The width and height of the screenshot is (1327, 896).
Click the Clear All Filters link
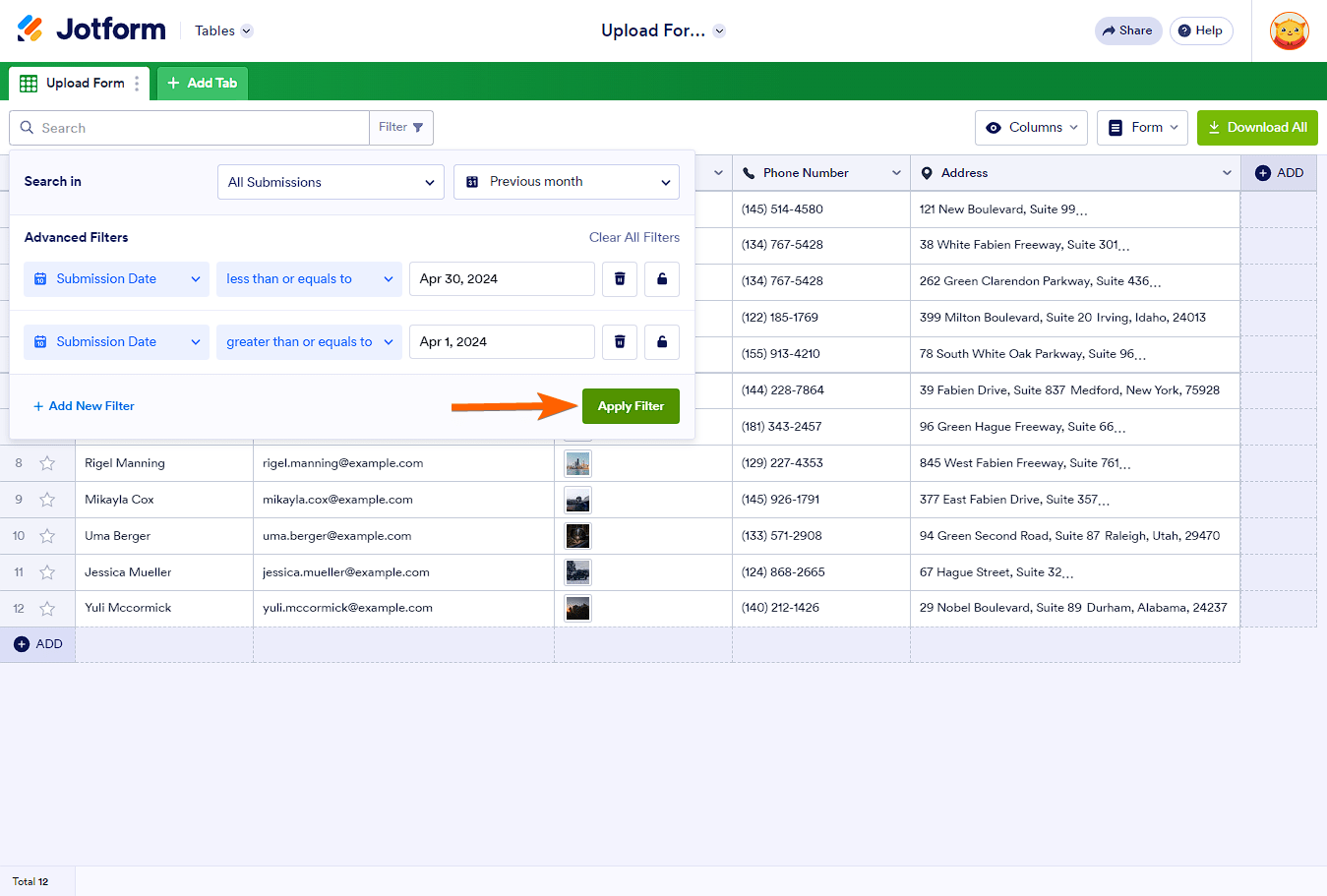pyautogui.click(x=634, y=238)
